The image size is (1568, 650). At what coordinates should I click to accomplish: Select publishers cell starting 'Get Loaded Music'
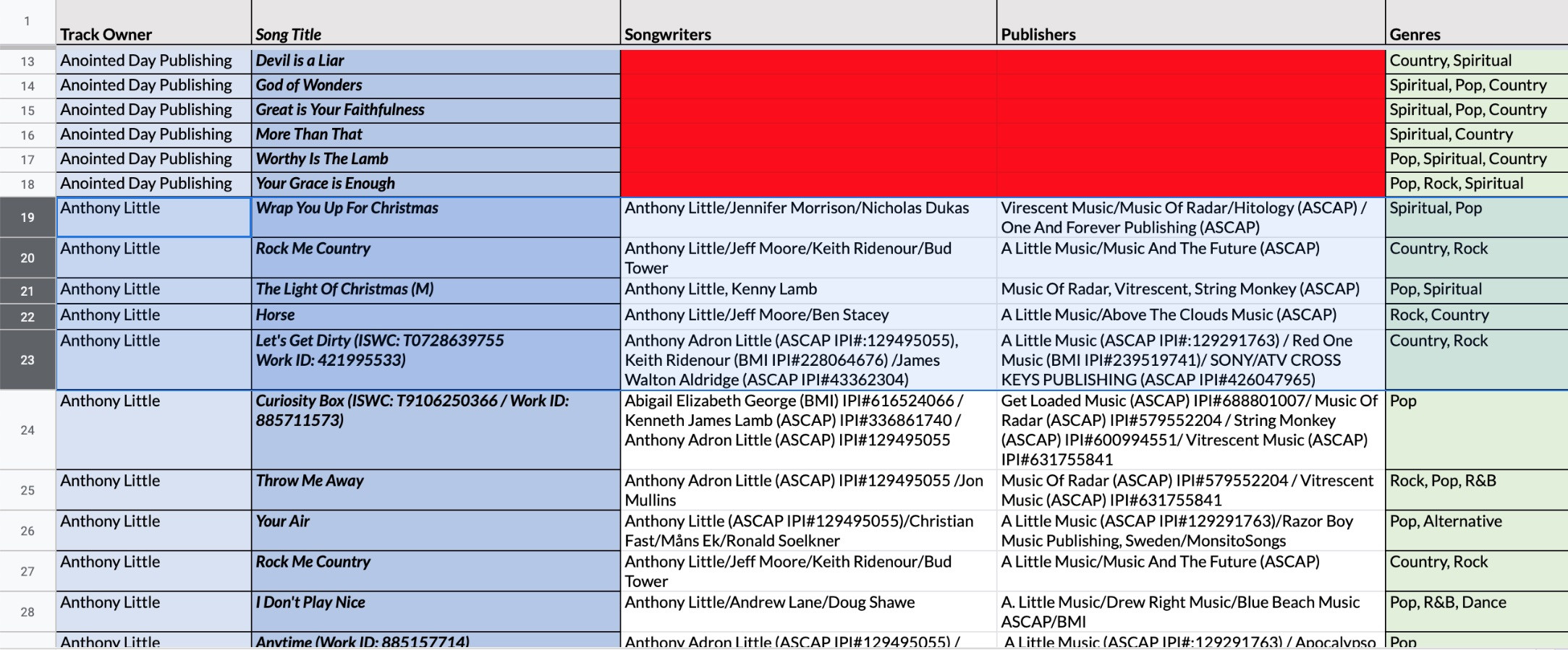click(1191, 430)
